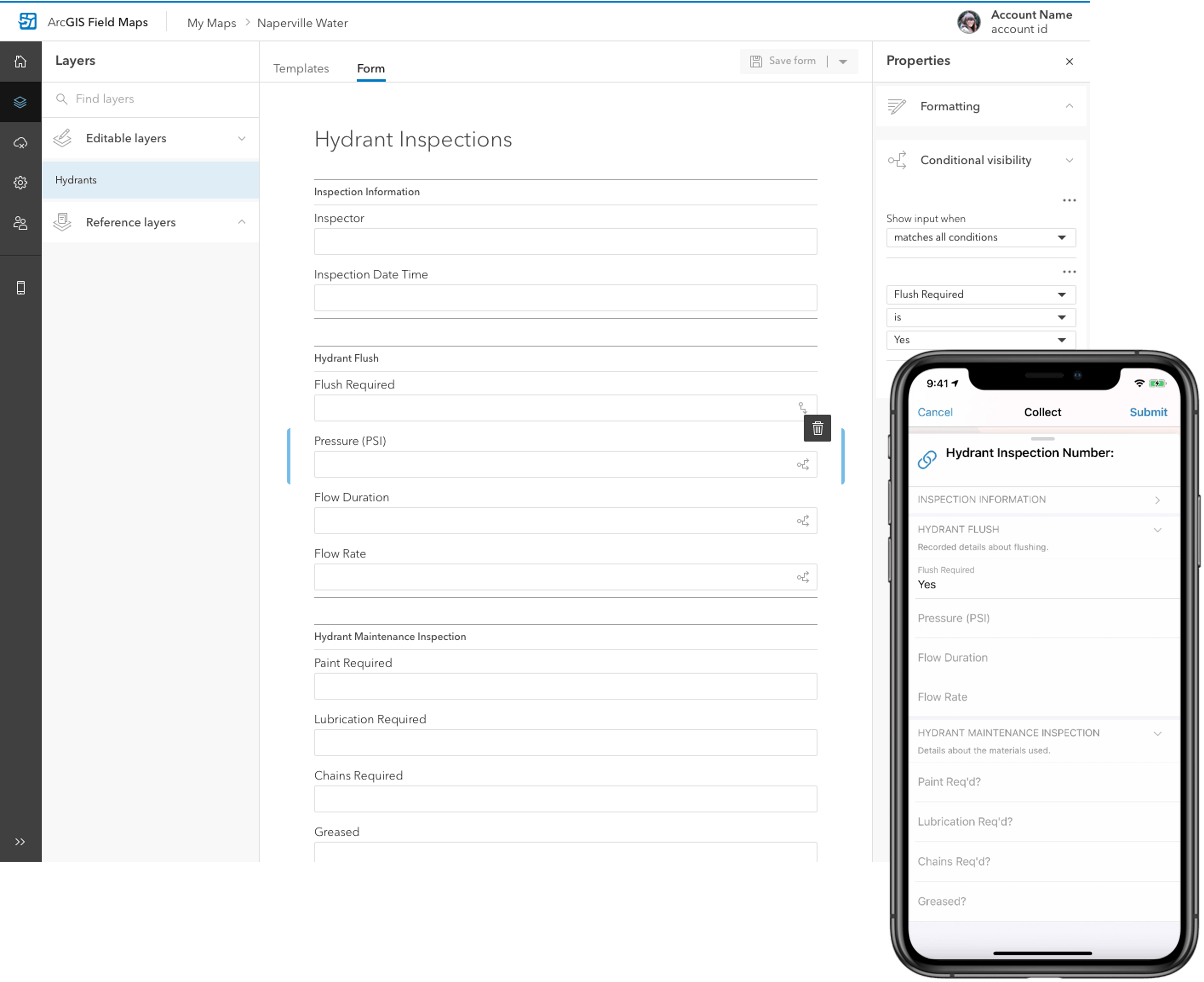Expand the Editable layers section chevron
The image size is (1204, 982).
click(241, 138)
